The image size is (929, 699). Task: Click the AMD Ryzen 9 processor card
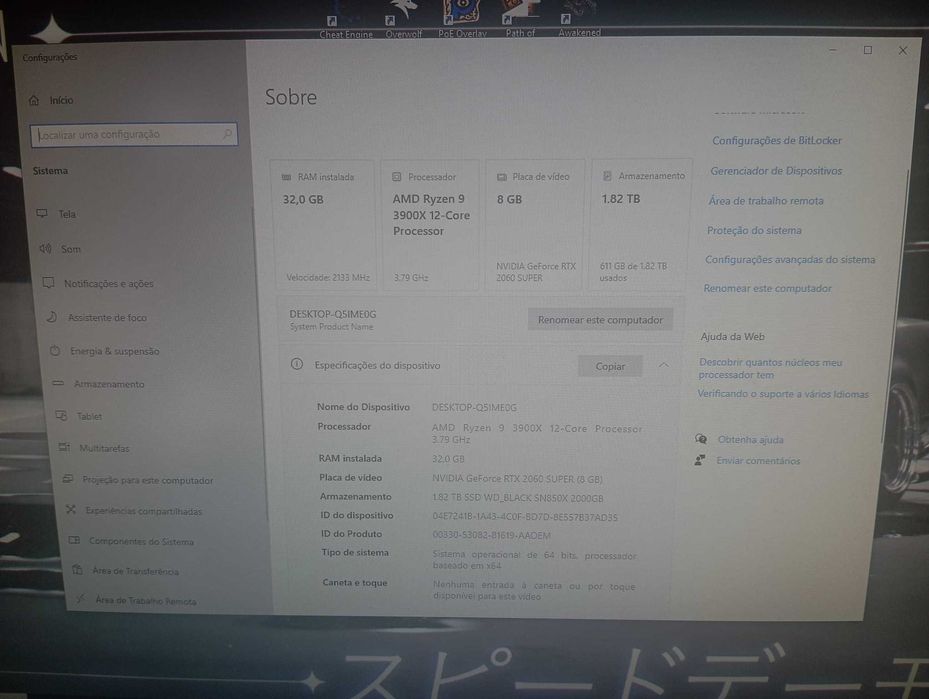431,225
